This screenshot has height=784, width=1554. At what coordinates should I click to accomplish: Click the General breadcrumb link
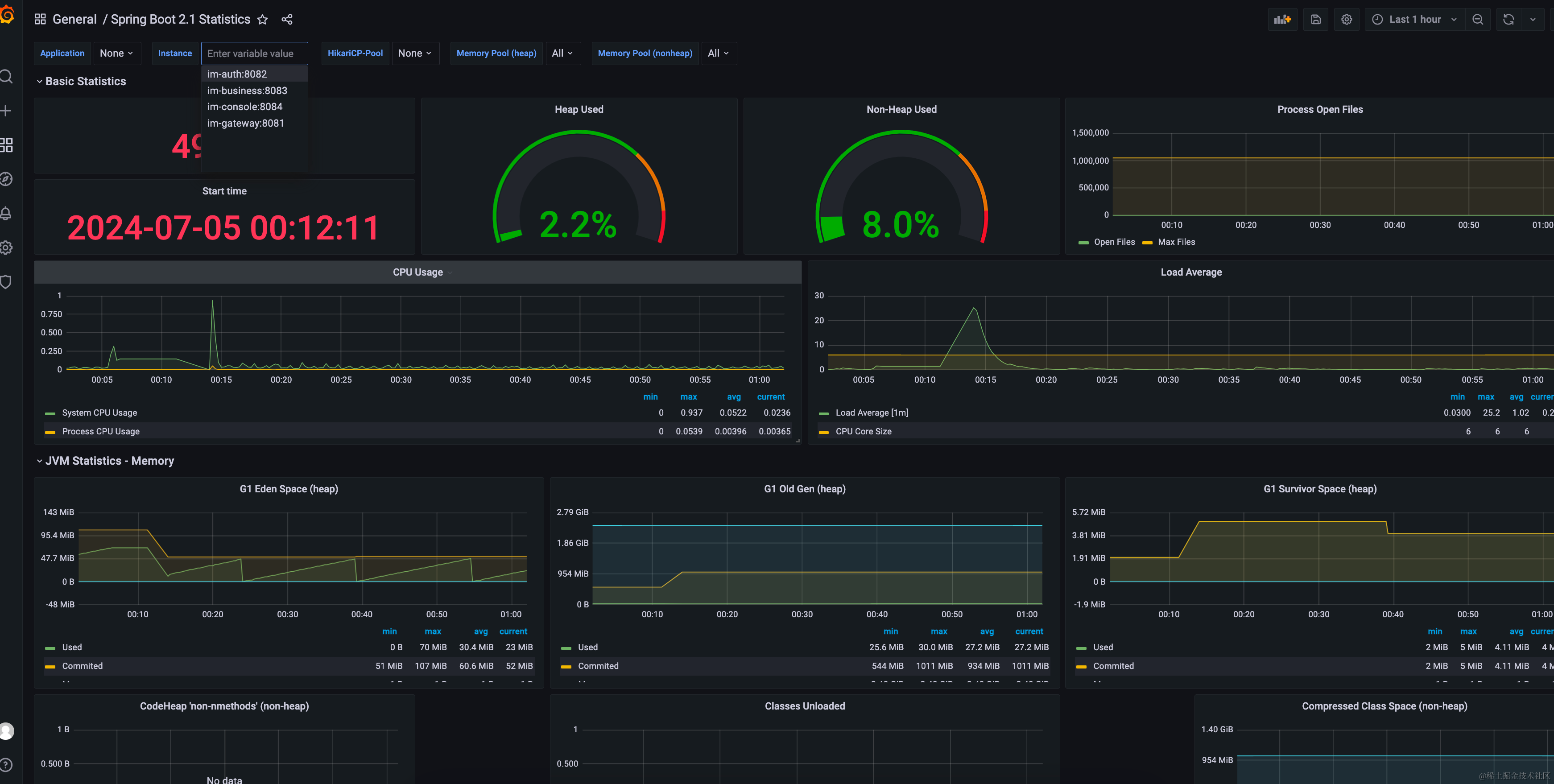click(74, 19)
